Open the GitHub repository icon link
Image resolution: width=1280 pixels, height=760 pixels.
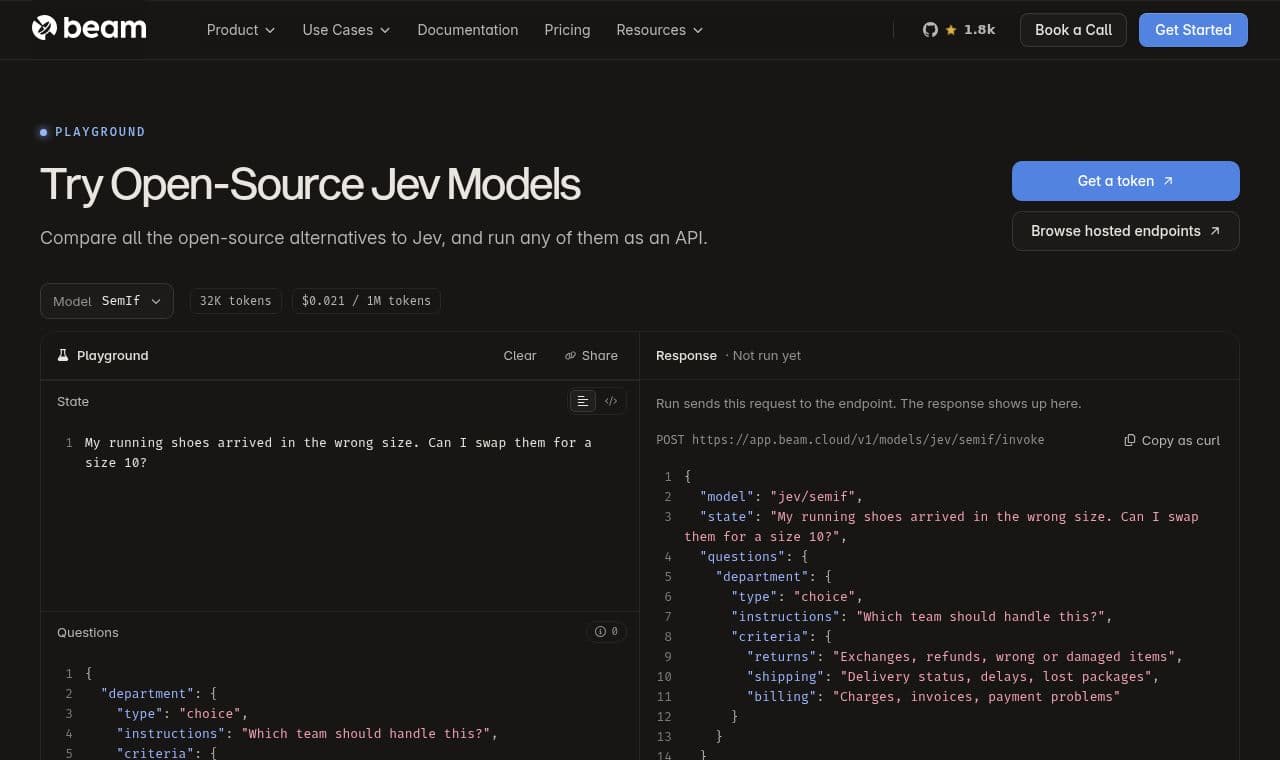click(930, 30)
